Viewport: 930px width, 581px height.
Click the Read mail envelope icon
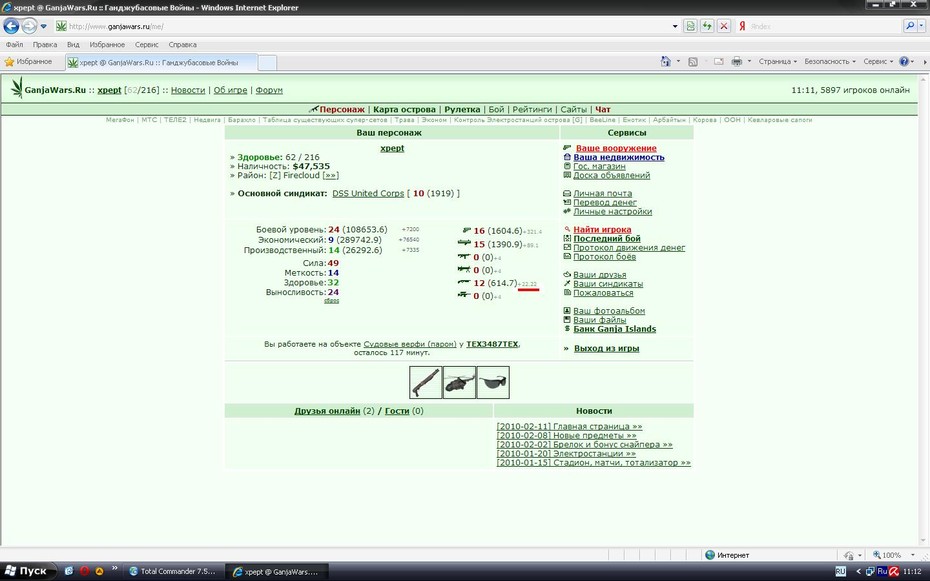(718, 61)
